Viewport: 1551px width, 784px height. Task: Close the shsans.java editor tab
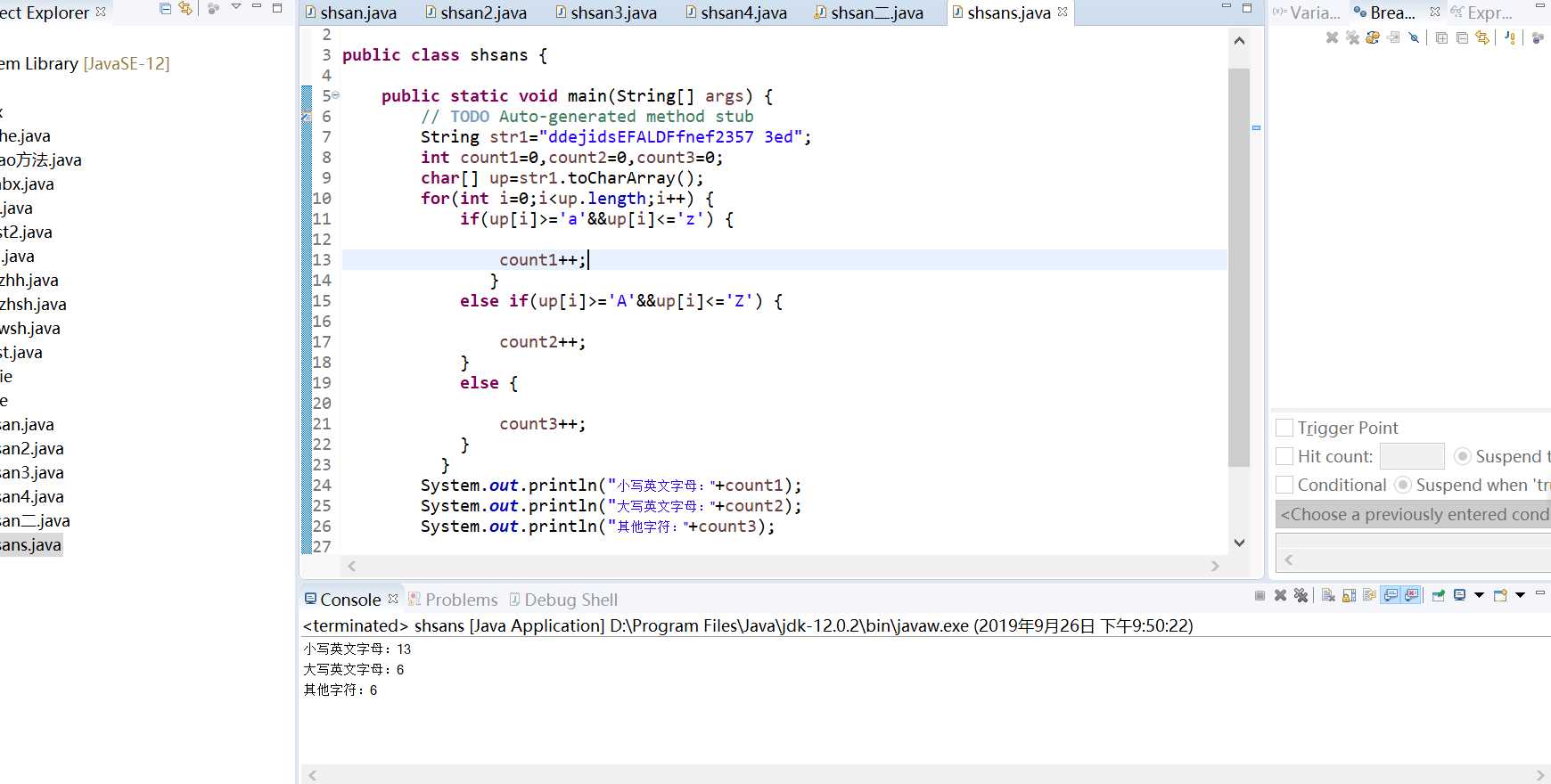[1063, 12]
